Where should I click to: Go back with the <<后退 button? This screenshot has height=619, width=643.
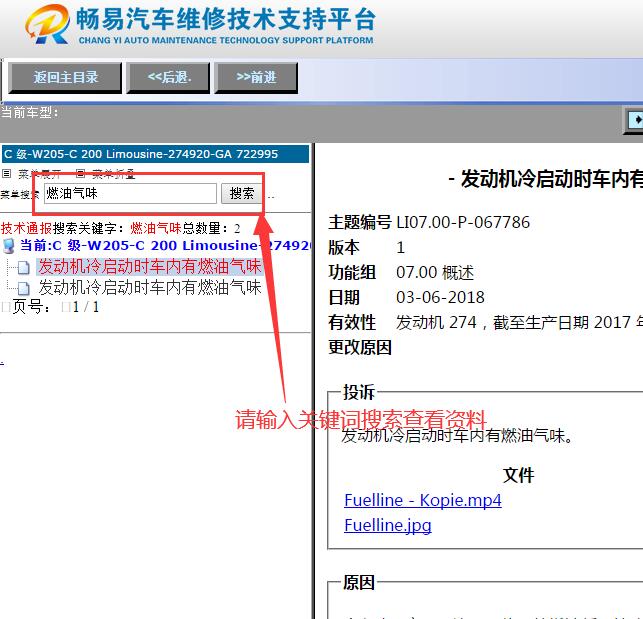pyautogui.click(x=169, y=78)
